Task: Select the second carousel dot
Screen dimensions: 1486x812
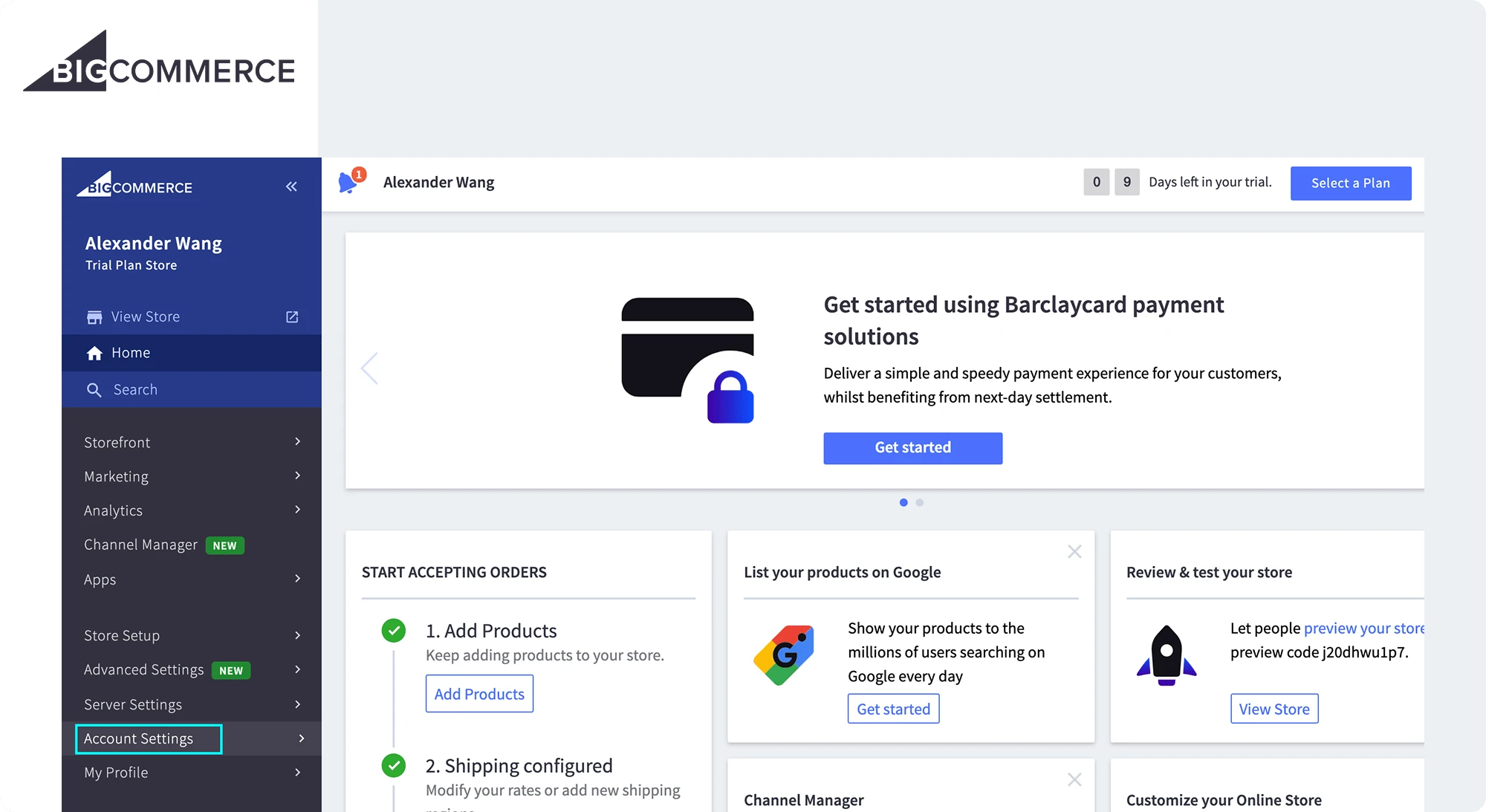Action: (920, 503)
